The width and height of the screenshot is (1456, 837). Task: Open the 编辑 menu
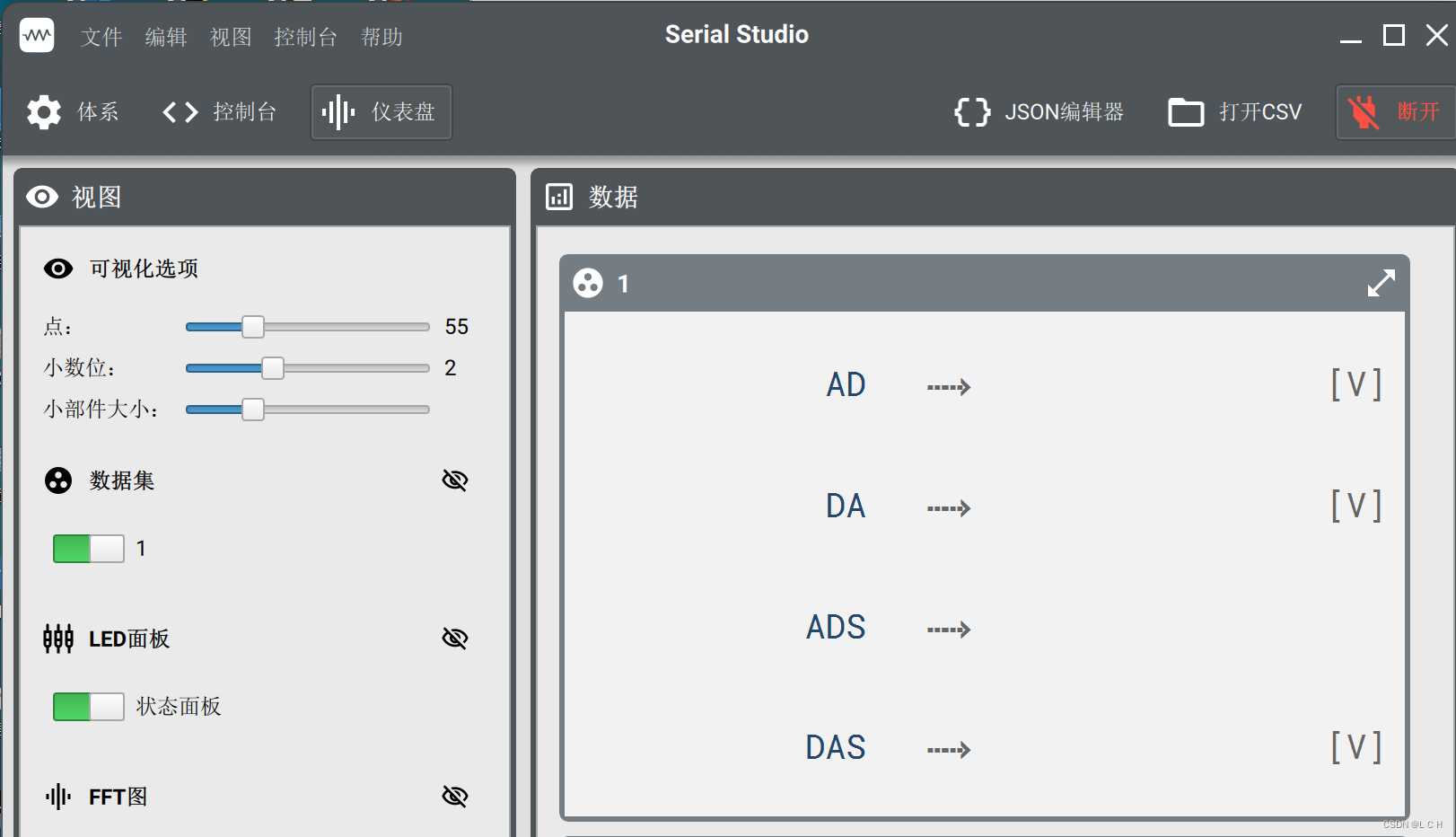(166, 37)
